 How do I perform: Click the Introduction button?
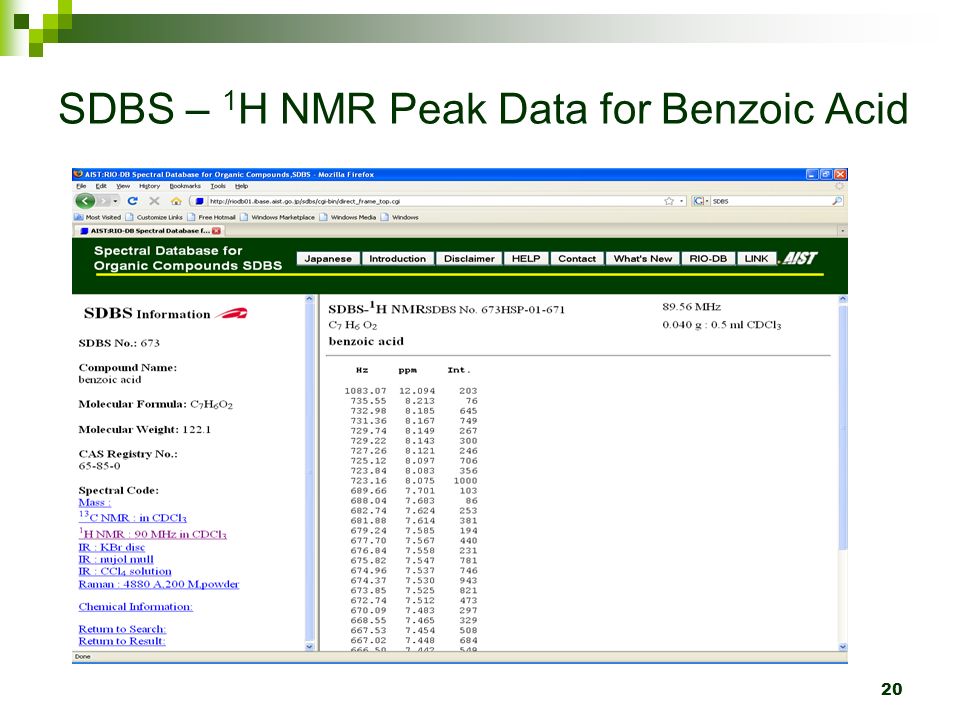(397, 258)
